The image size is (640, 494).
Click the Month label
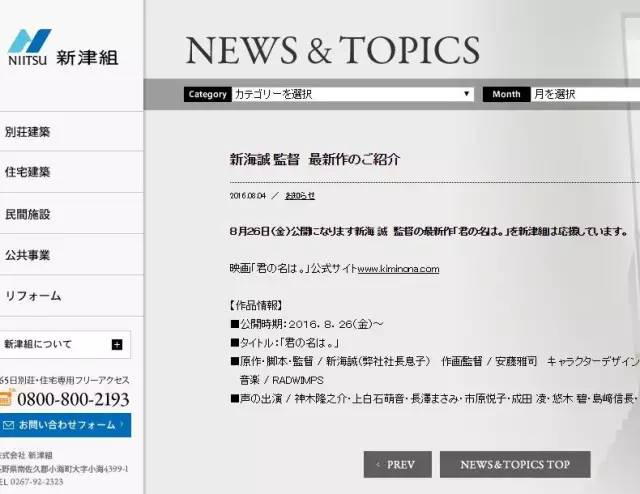tap(506, 94)
